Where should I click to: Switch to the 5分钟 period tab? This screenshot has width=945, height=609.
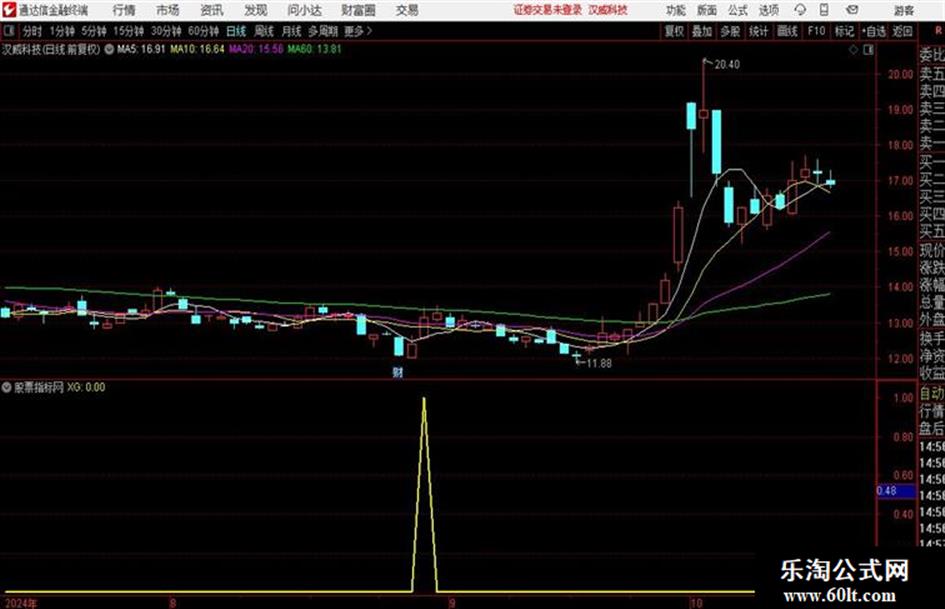94,31
